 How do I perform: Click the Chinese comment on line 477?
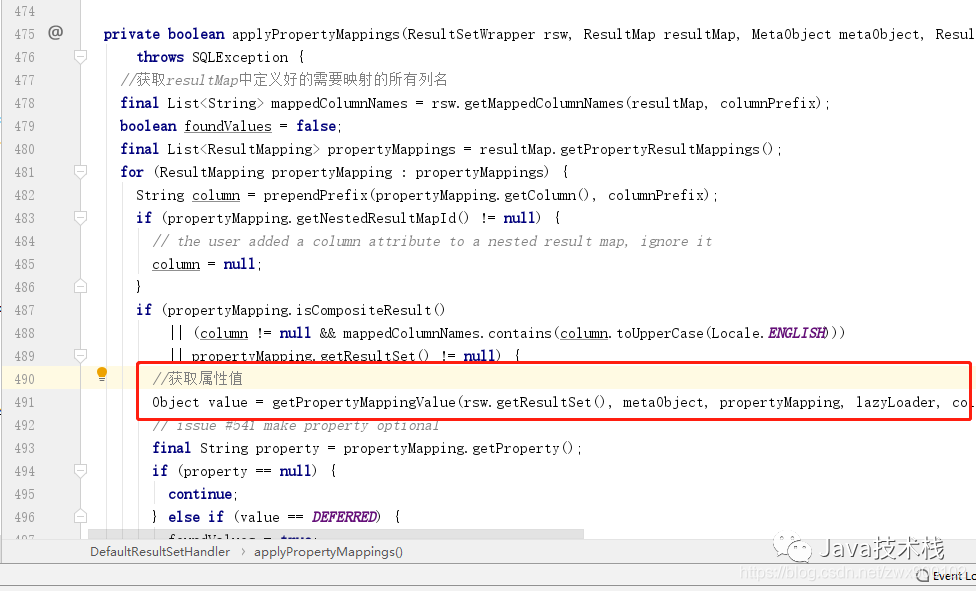click(x=284, y=80)
